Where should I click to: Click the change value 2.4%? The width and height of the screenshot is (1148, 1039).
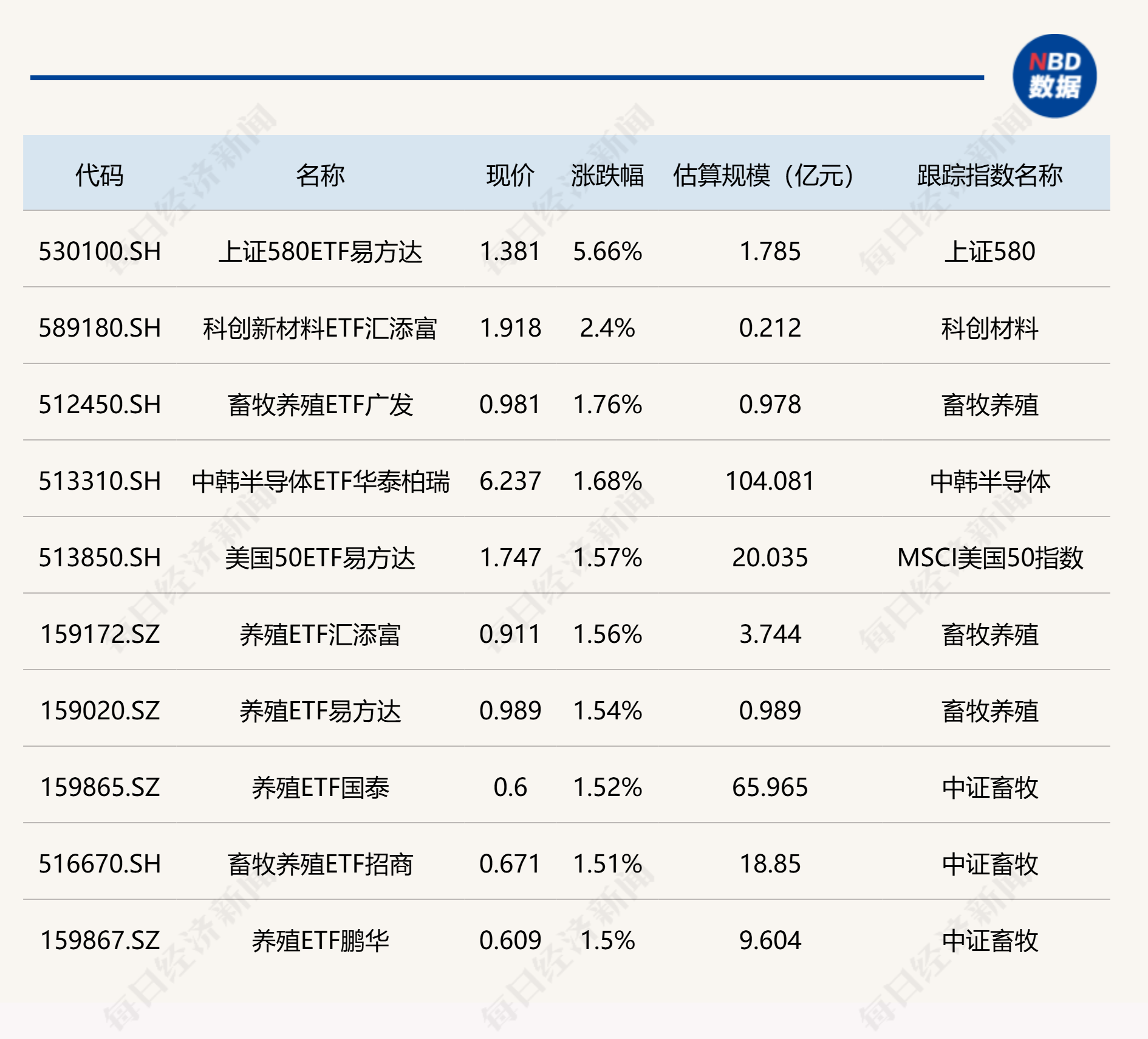click(x=607, y=328)
